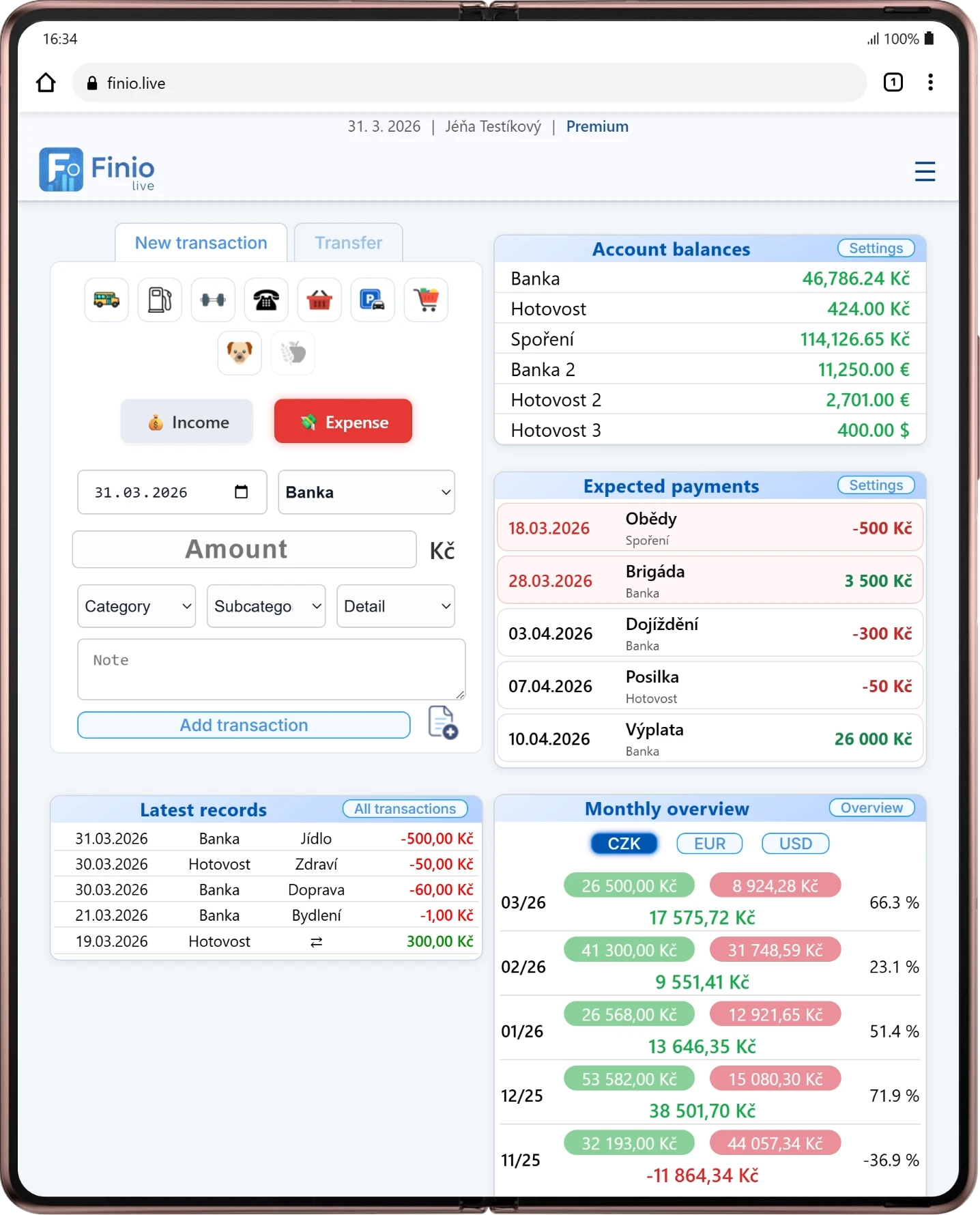This screenshot has height=1215, width=980.
Task: Click the bus transport quick icon
Action: point(106,300)
